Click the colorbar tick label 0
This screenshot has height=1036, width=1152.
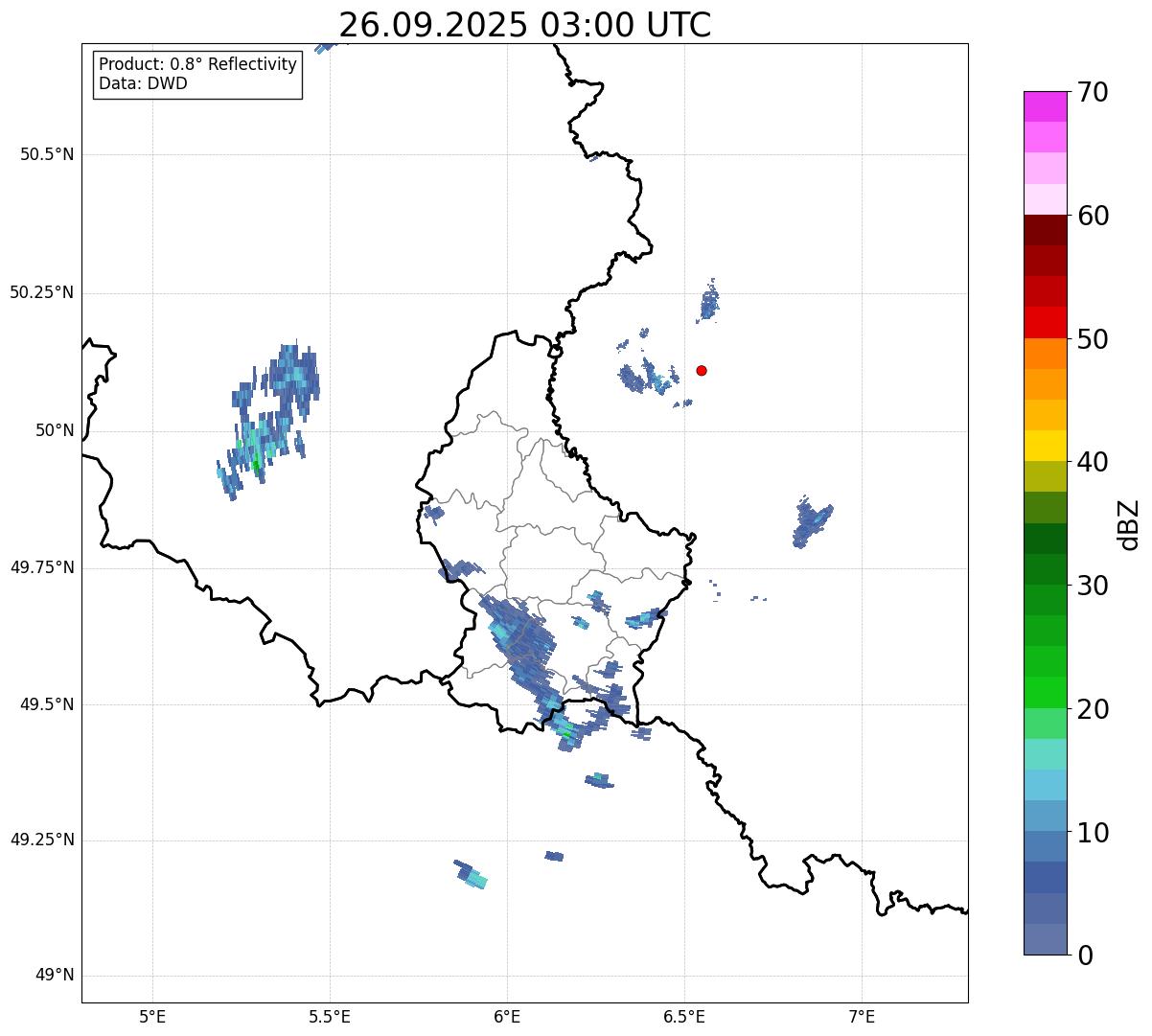1086,955
